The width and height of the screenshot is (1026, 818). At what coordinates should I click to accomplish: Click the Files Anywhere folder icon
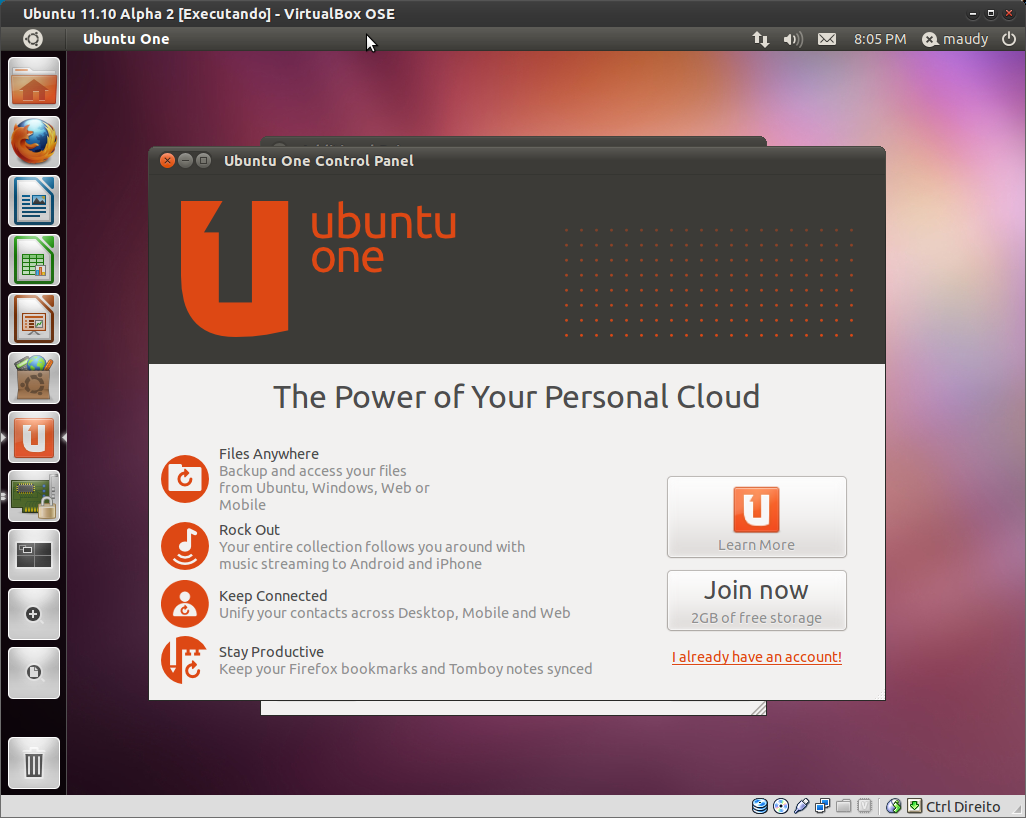point(185,479)
